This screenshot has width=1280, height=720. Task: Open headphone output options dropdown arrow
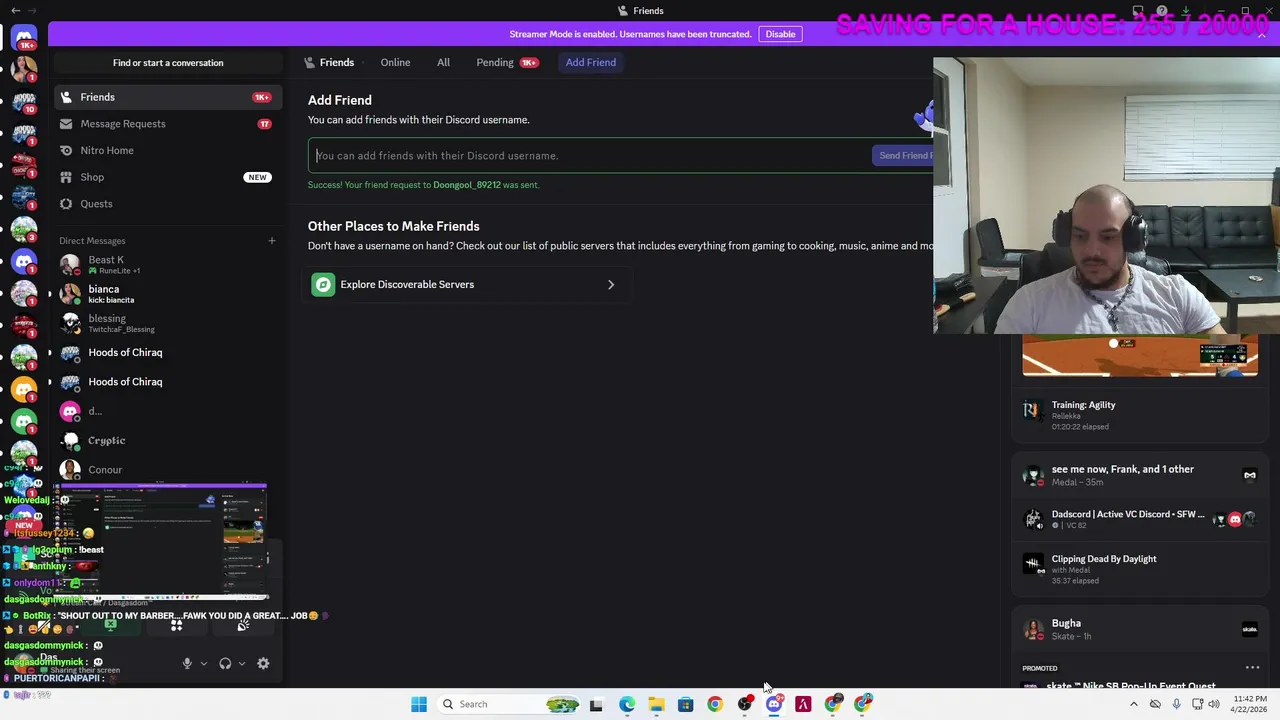tap(241, 663)
